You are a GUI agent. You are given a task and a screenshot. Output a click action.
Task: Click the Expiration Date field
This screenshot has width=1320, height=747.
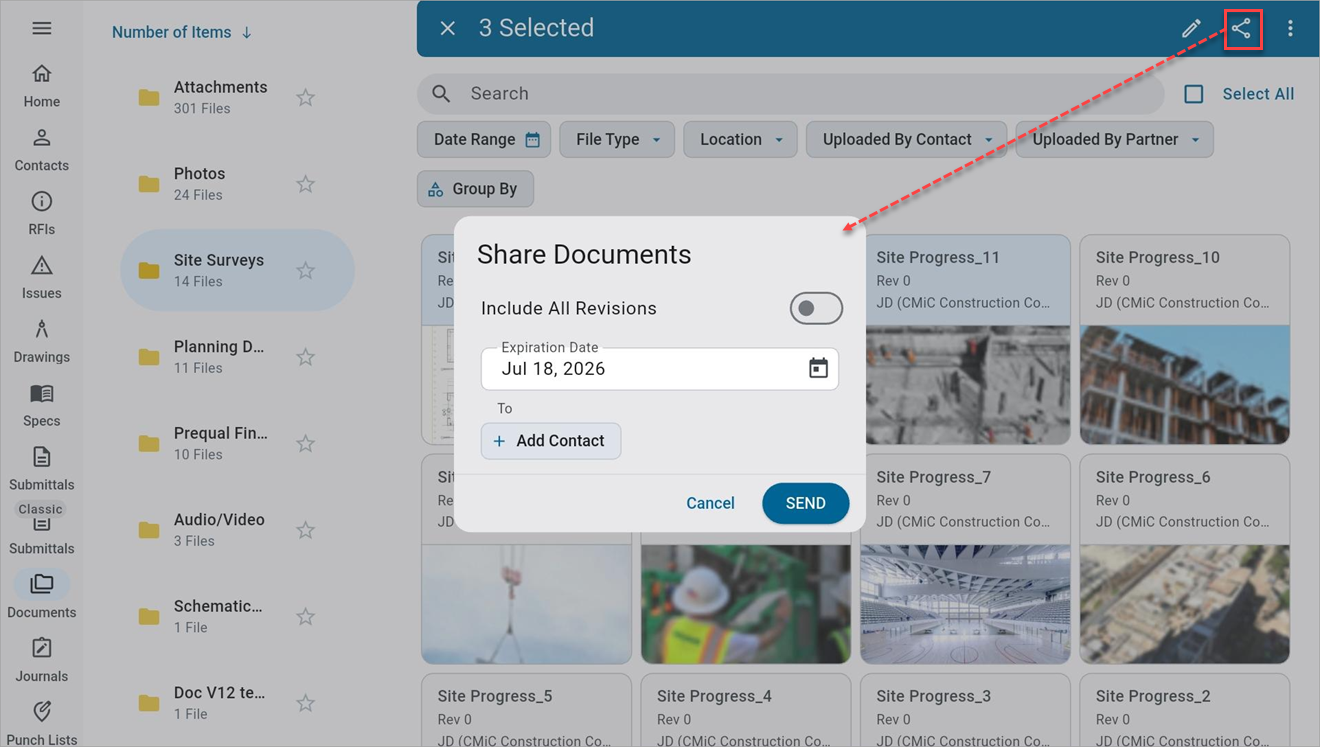coord(660,368)
